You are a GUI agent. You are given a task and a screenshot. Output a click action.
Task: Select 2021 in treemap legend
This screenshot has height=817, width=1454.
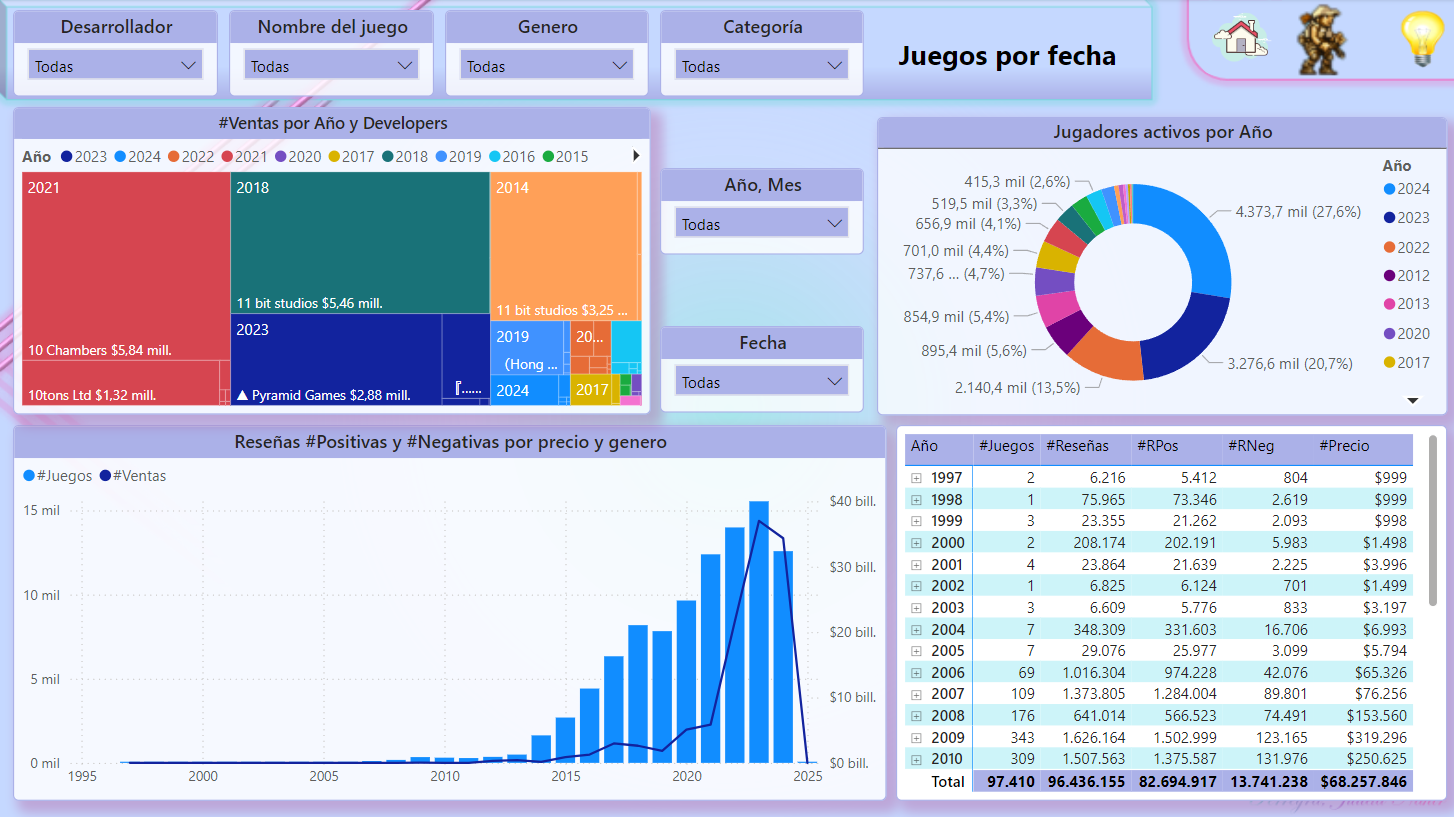245,156
